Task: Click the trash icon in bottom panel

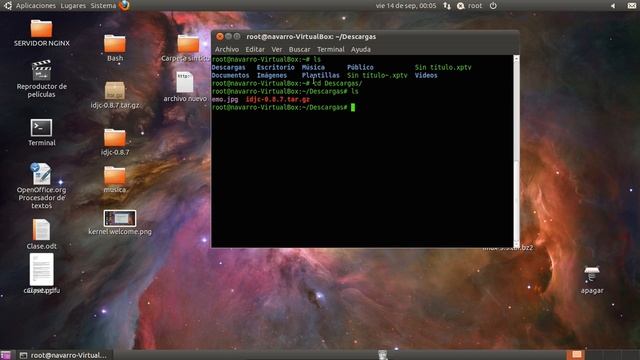Action: coord(382,355)
